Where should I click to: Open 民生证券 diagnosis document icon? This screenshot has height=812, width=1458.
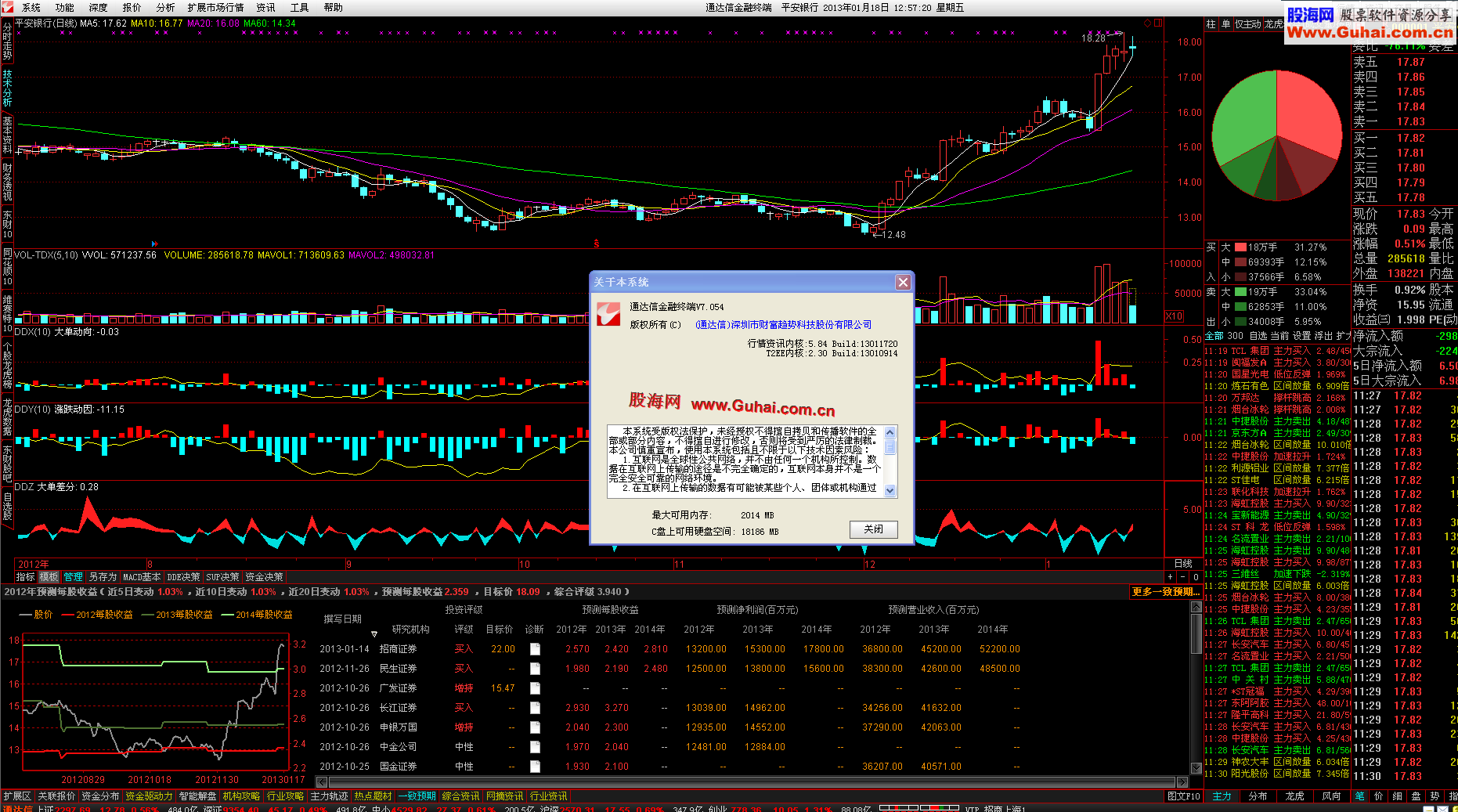pyautogui.click(x=535, y=669)
